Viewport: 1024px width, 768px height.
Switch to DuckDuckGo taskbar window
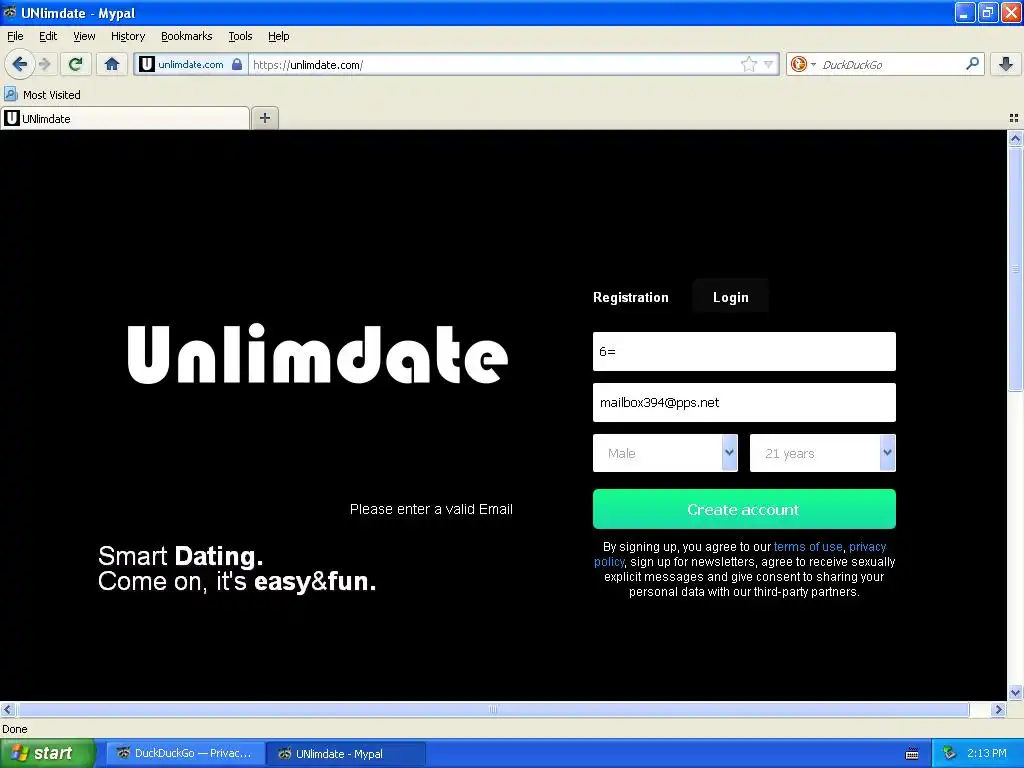tap(185, 753)
